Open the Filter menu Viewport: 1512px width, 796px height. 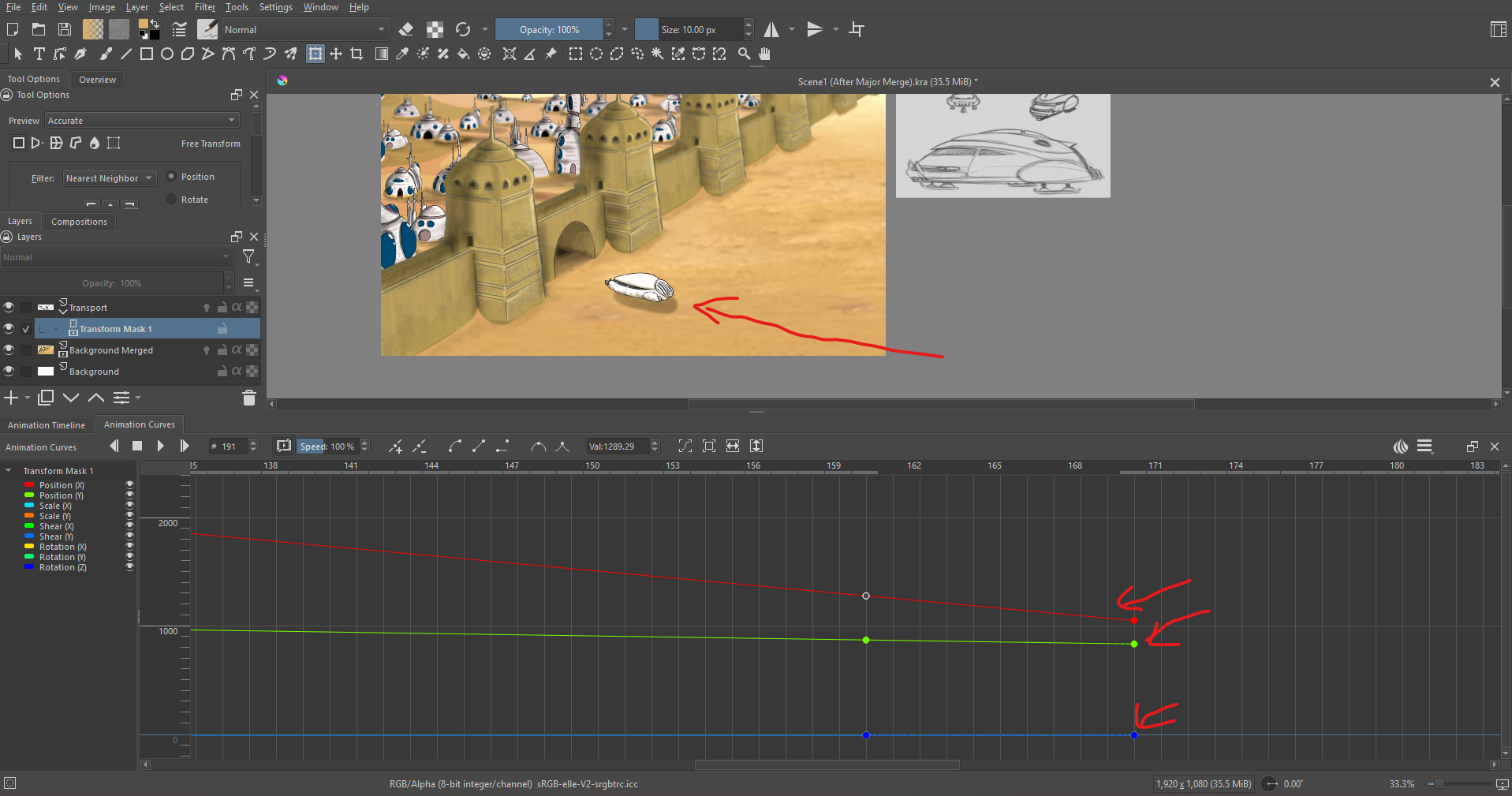pyautogui.click(x=204, y=7)
